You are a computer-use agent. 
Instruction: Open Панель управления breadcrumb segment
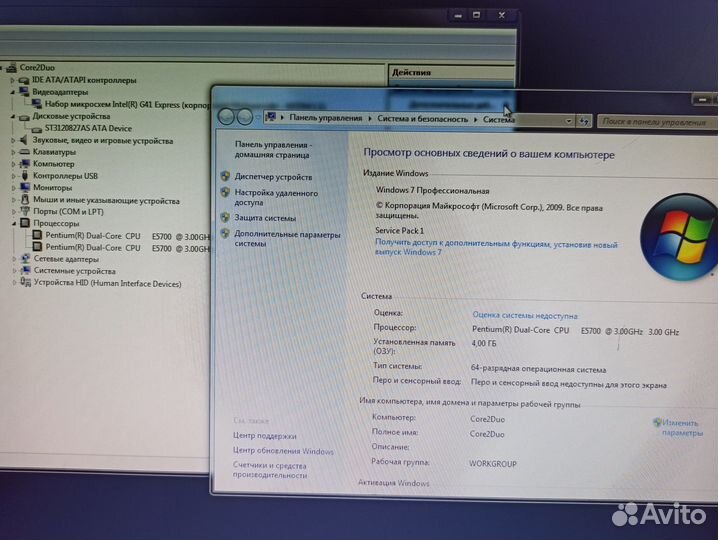click(326, 118)
